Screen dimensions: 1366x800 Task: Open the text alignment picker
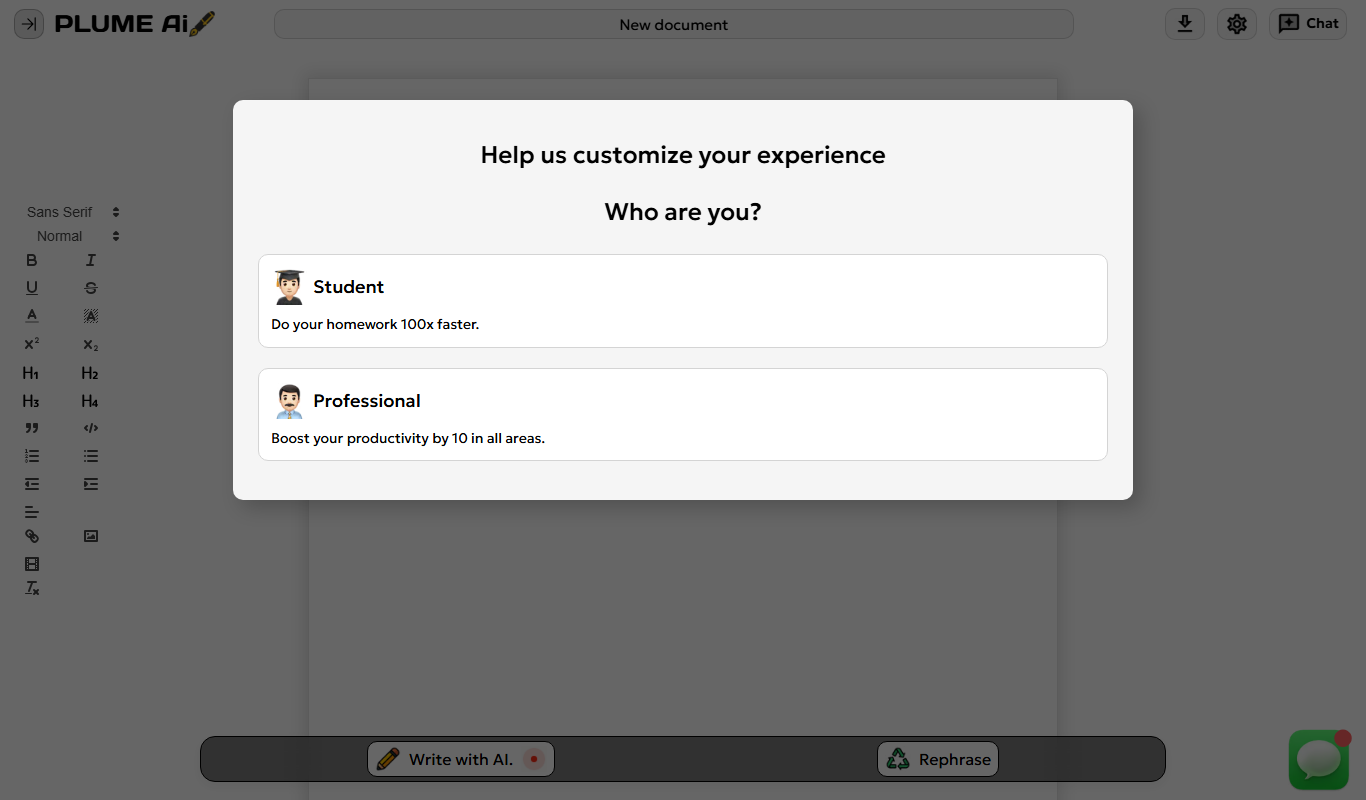pos(32,512)
